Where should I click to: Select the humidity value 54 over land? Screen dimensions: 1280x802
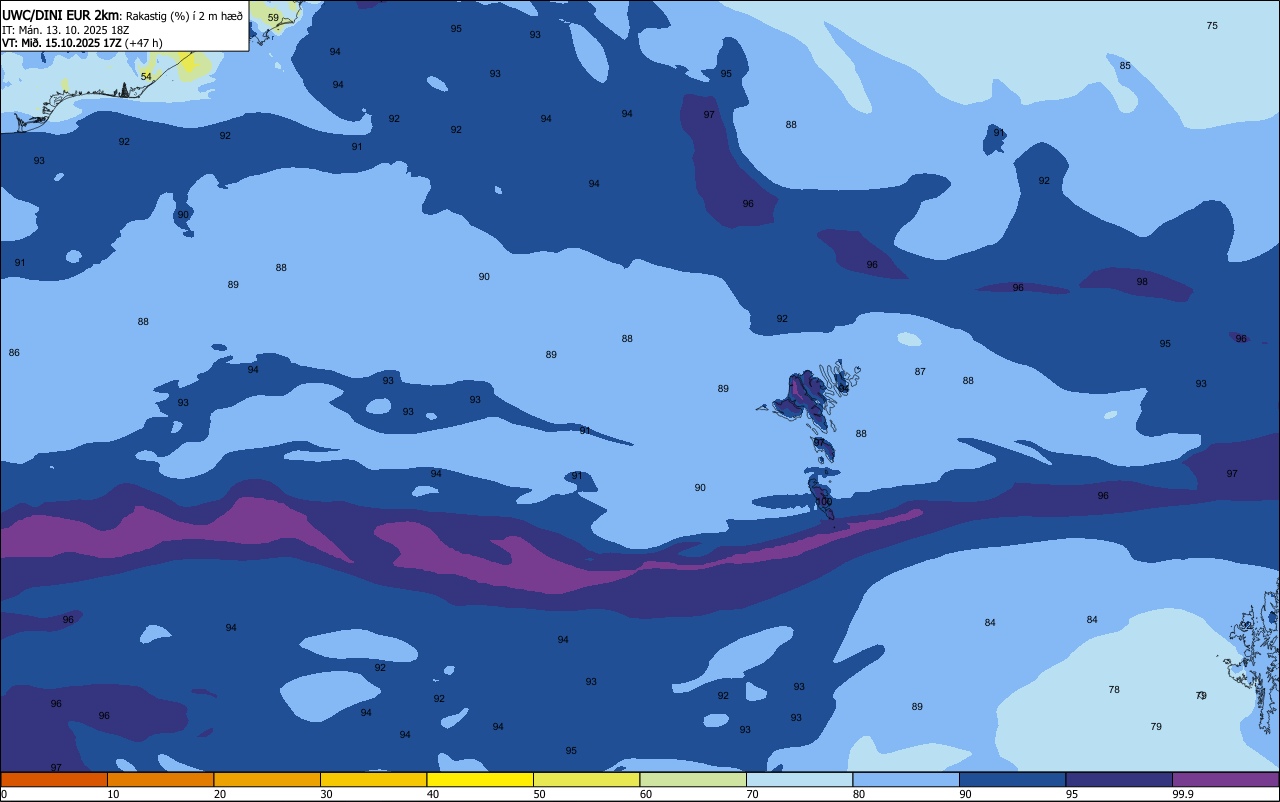coord(146,77)
